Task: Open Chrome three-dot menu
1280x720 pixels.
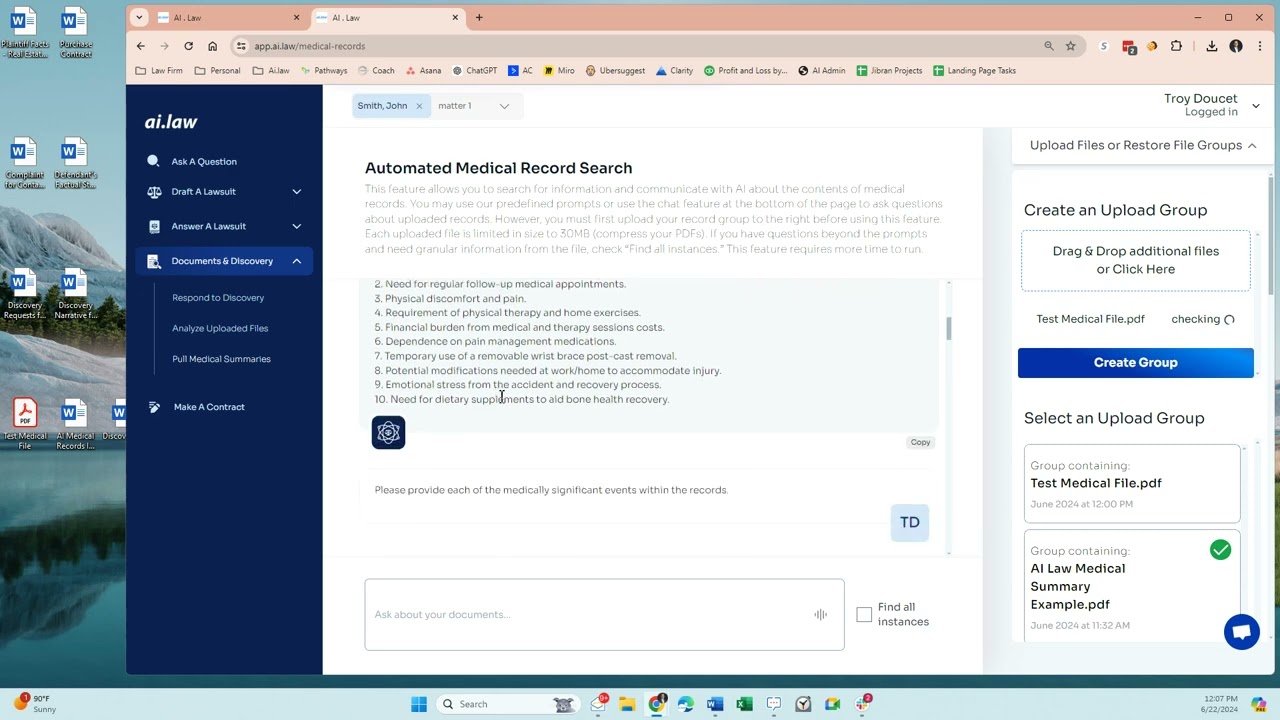Action: click(1259, 46)
